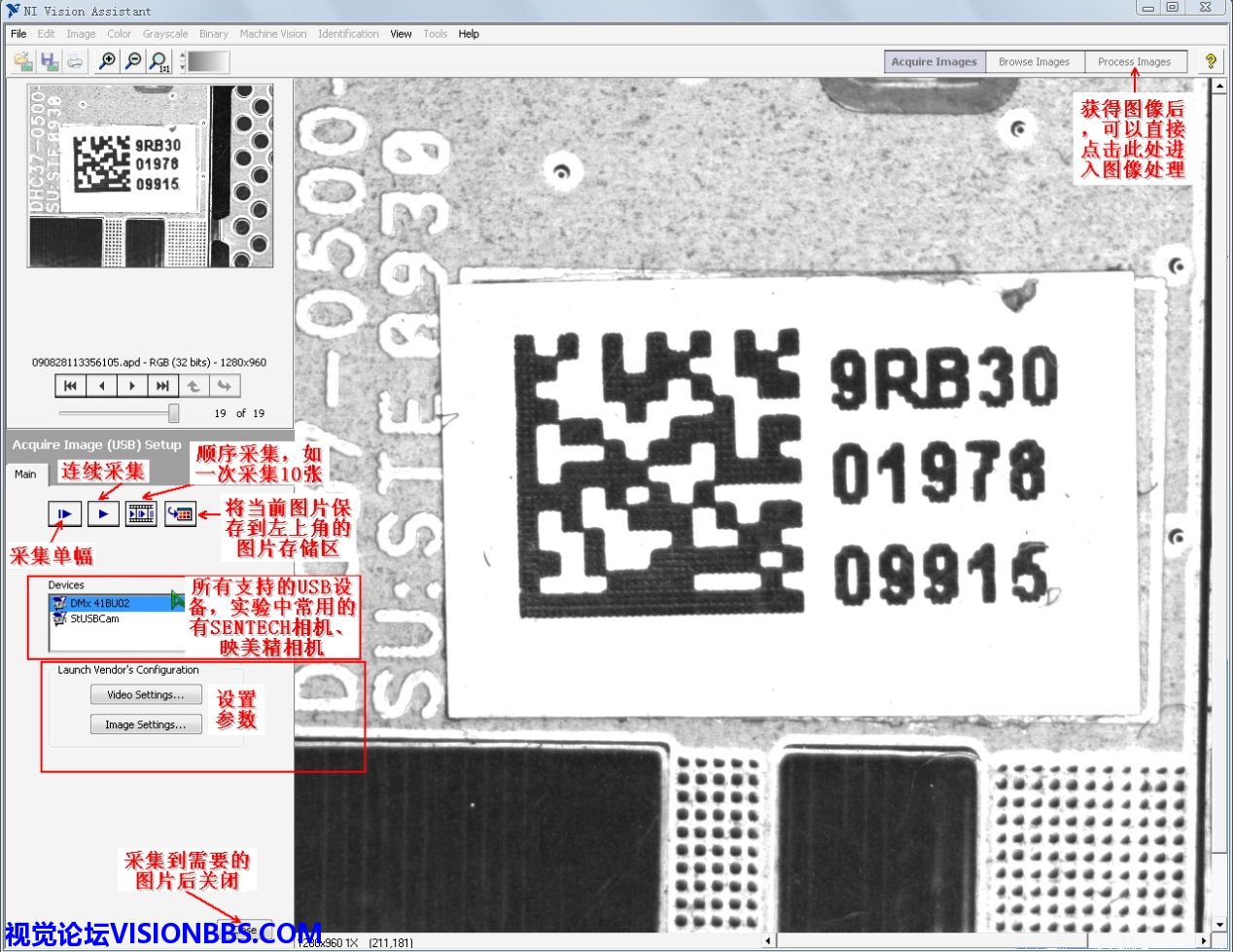
Task: Jump to the first image in browser
Action: [70, 386]
